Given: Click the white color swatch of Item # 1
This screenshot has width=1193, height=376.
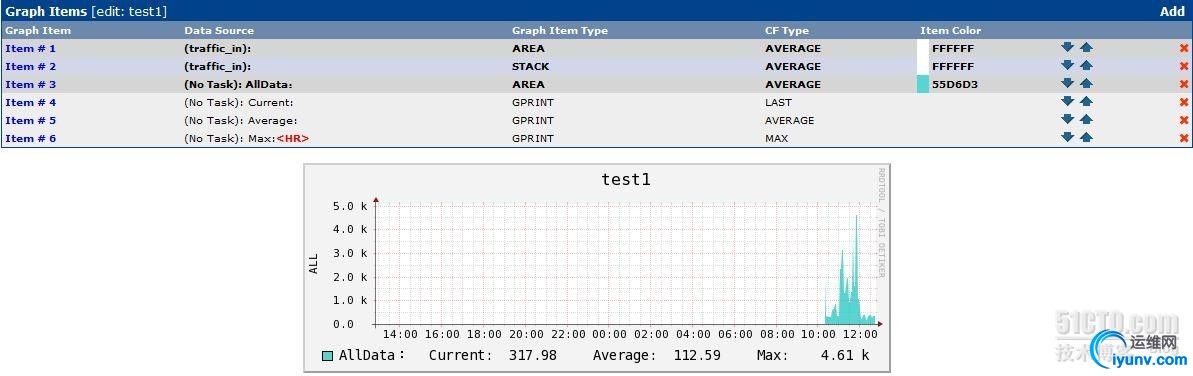Looking at the screenshot, I should pos(923,49).
